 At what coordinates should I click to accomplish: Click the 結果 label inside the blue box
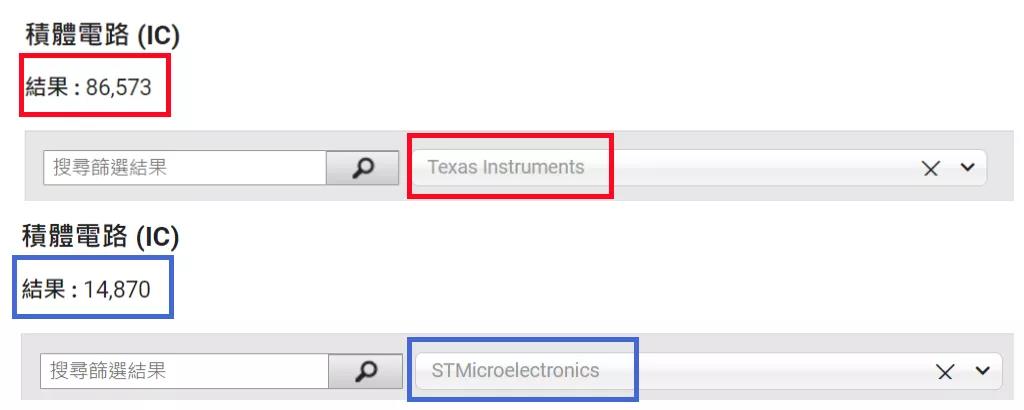pos(44,288)
